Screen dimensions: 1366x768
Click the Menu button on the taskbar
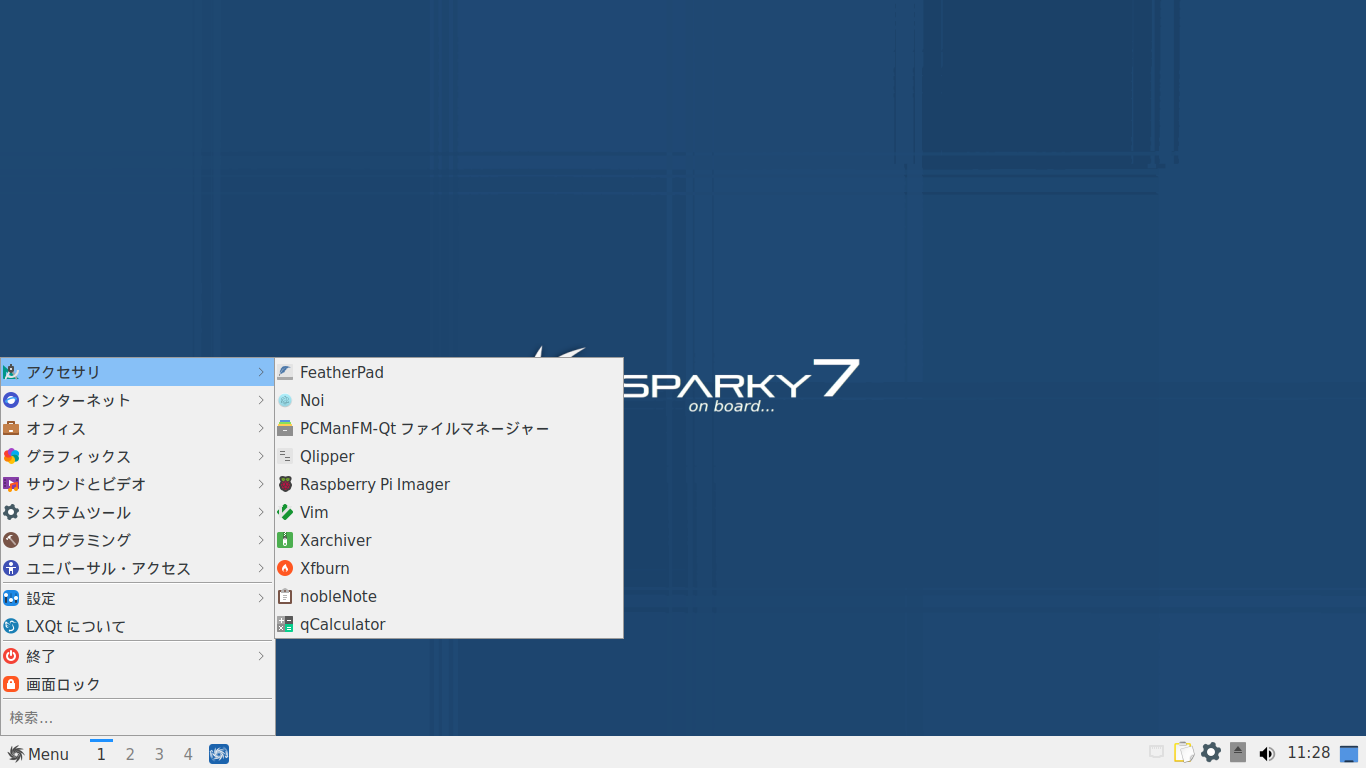point(38,754)
